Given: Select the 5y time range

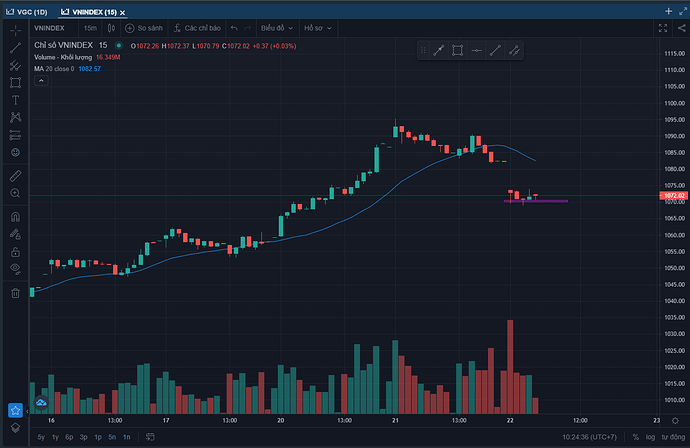Looking at the screenshot, I should 41,437.
